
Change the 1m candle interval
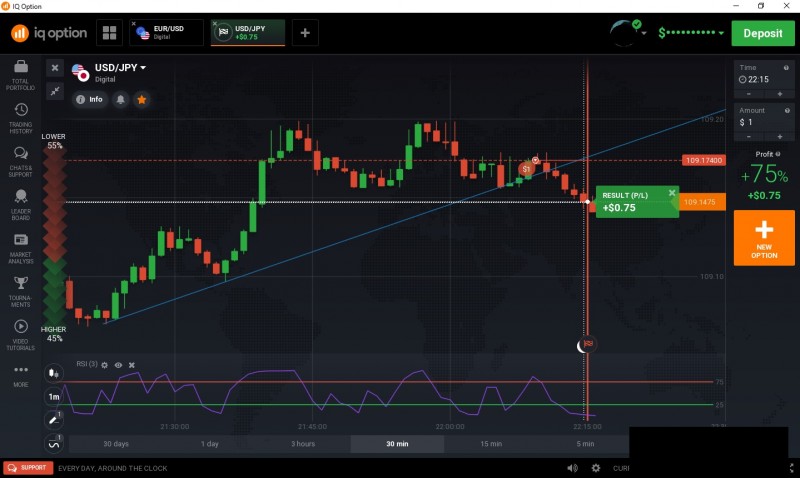[x=54, y=397]
